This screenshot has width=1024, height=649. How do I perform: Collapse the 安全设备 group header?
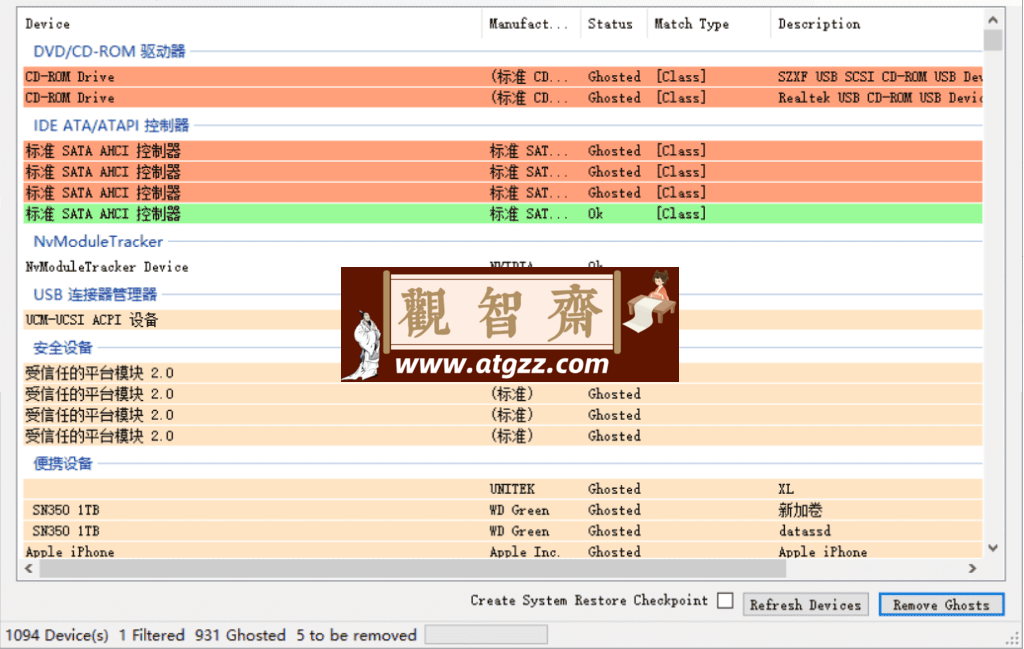tap(63, 347)
